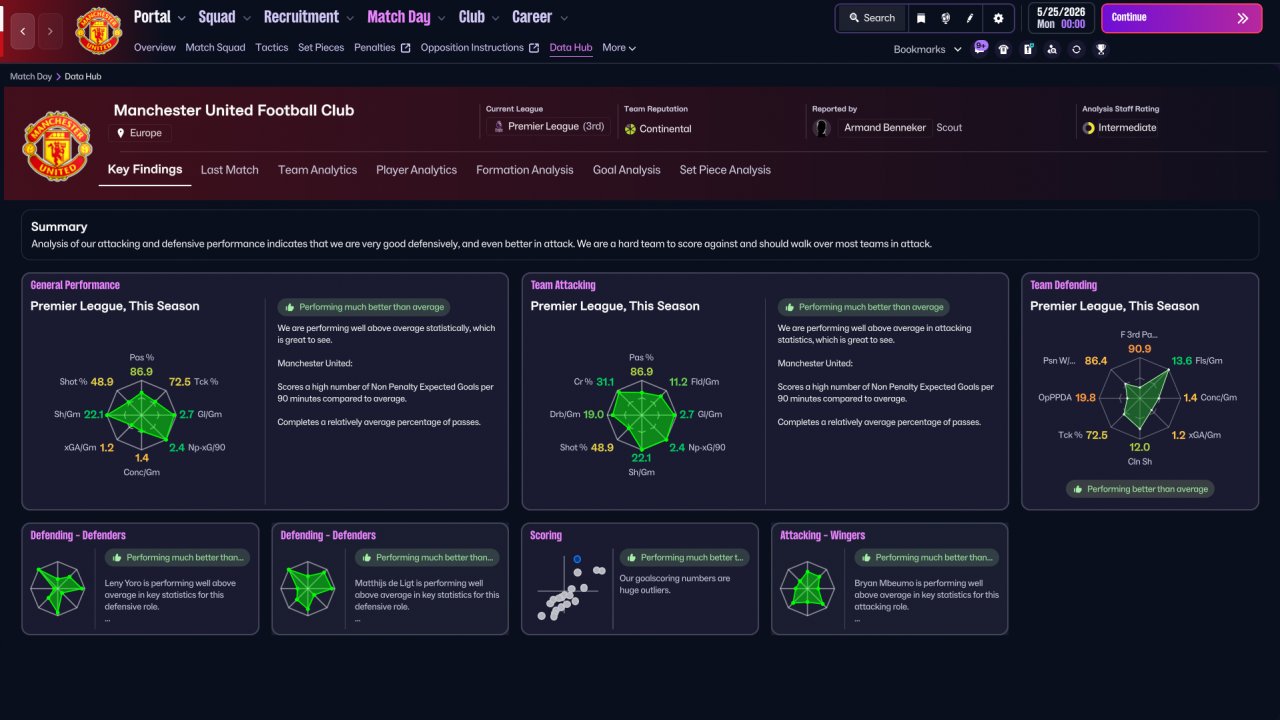
Task: Switch to the Team Analytics tab
Action: tap(318, 170)
